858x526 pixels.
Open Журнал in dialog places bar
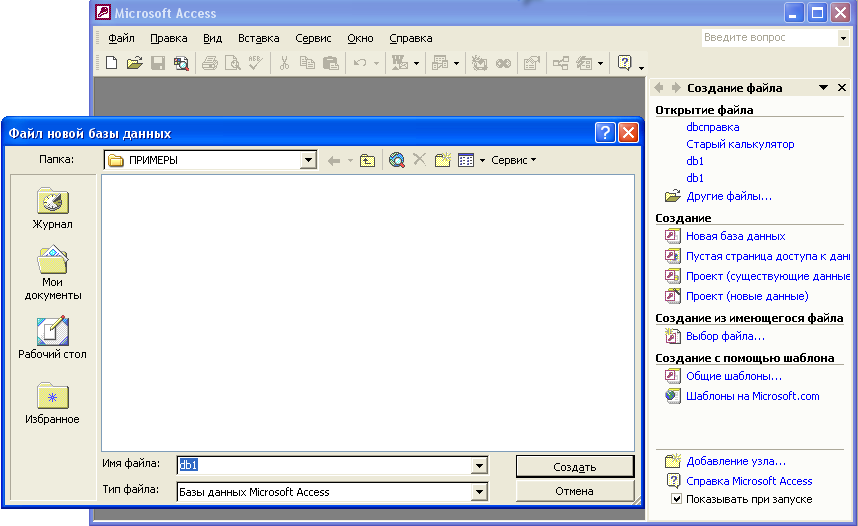tap(53, 209)
